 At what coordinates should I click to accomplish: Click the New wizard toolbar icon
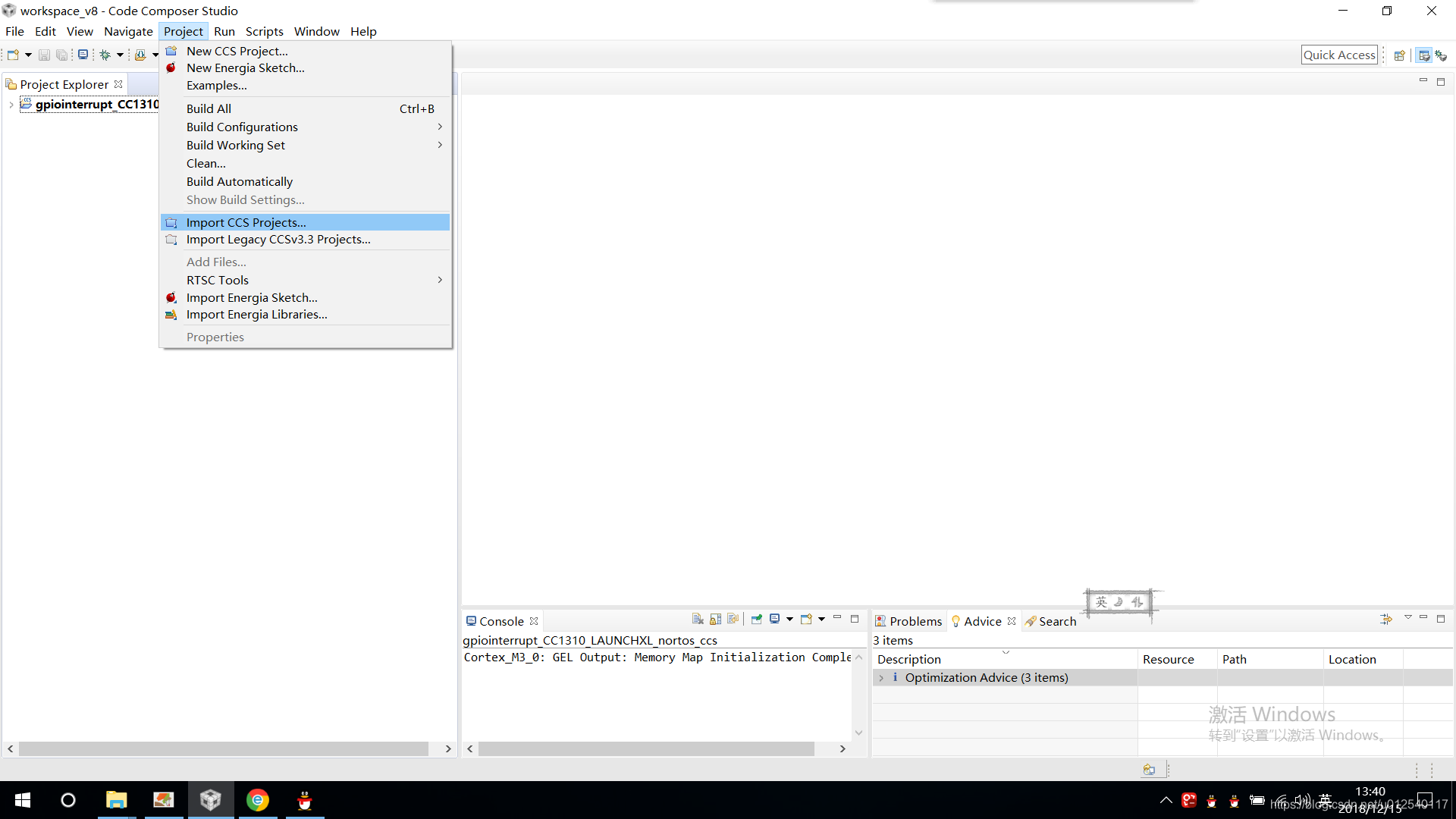point(13,55)
